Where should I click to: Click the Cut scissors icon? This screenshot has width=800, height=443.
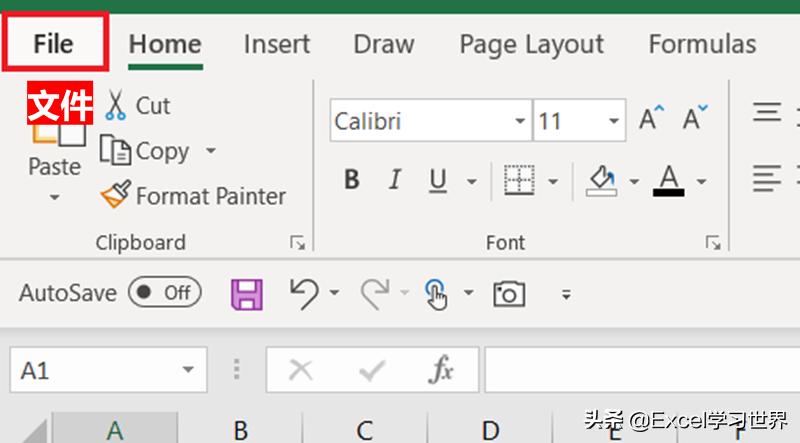116,105
